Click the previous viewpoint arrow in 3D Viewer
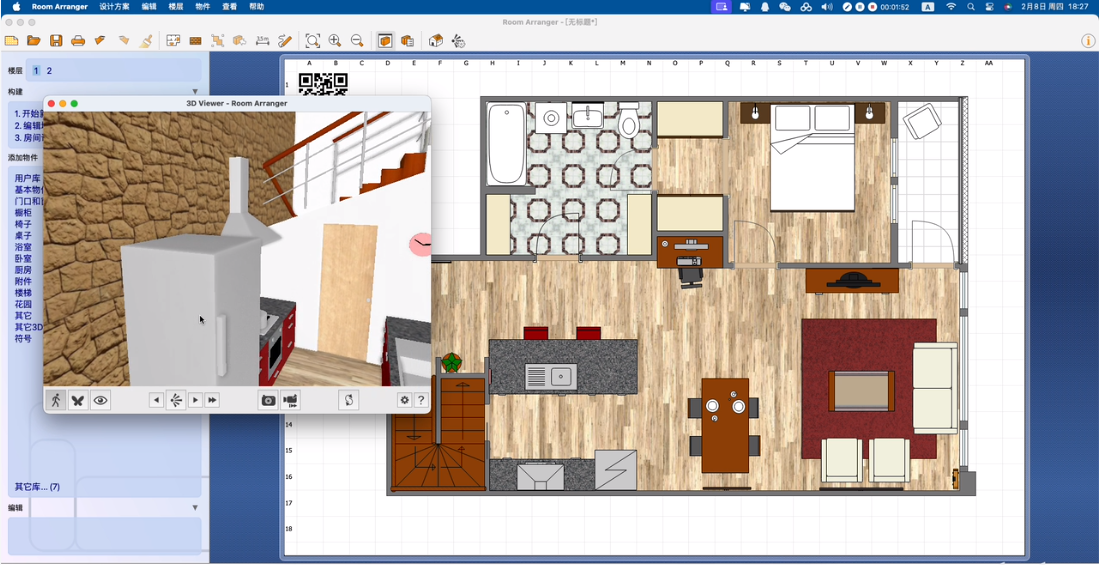 [x=156, y=400]
